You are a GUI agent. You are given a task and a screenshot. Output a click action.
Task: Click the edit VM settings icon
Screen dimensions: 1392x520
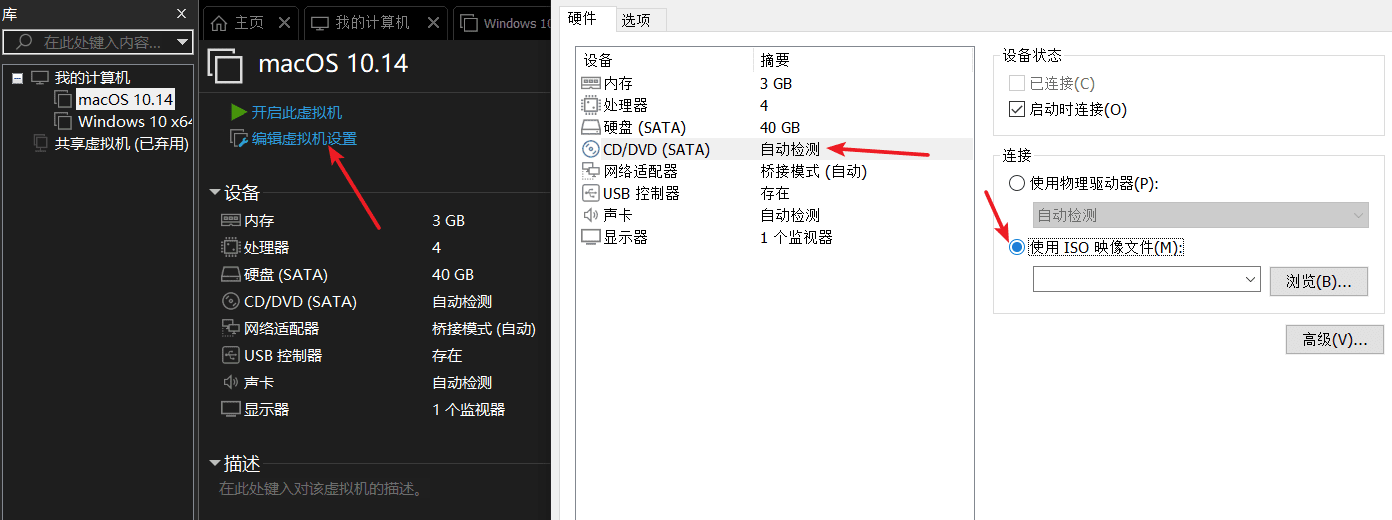click(x=238, y=139)
